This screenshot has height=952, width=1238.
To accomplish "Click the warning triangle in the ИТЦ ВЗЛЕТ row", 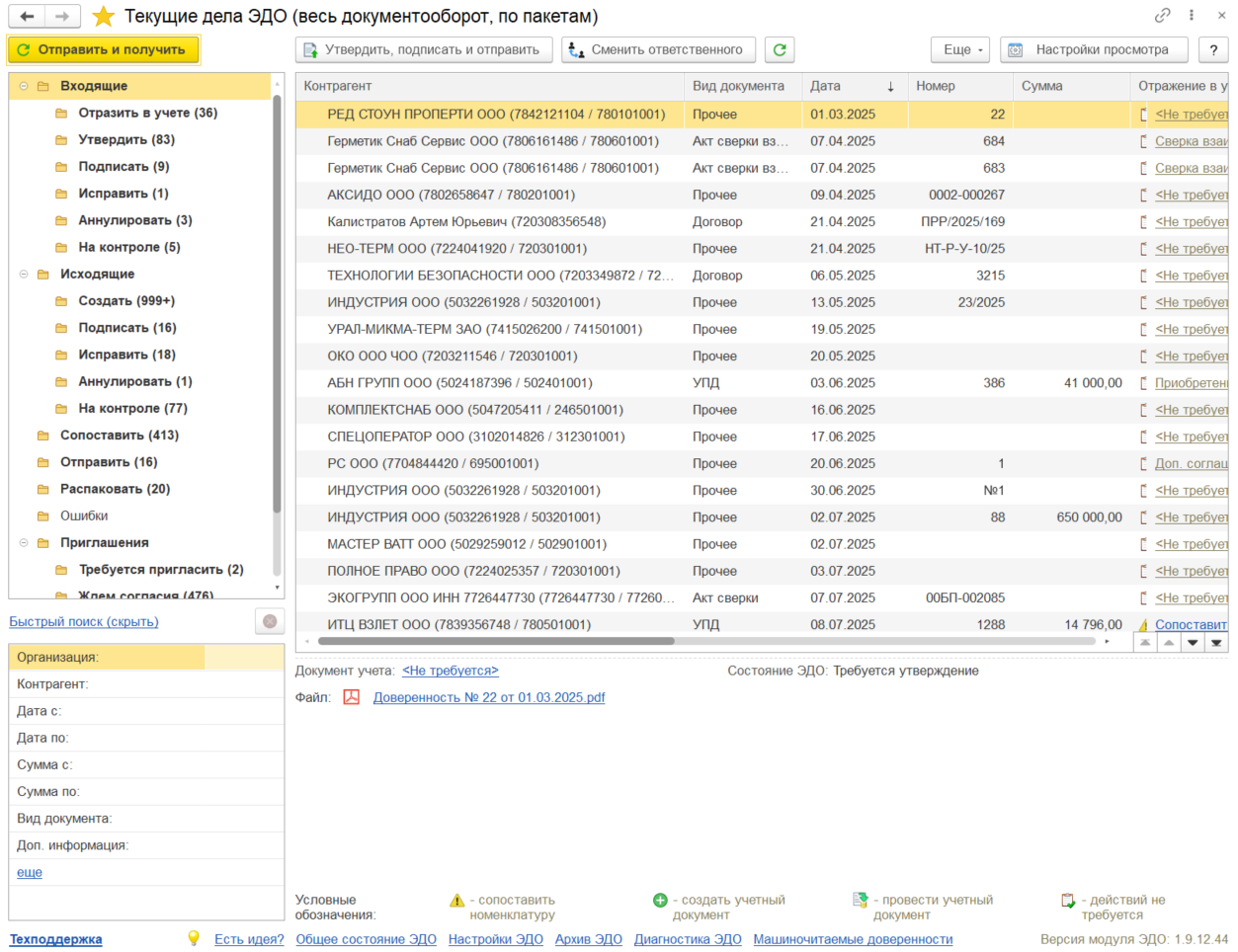I will click(1144, 625).
